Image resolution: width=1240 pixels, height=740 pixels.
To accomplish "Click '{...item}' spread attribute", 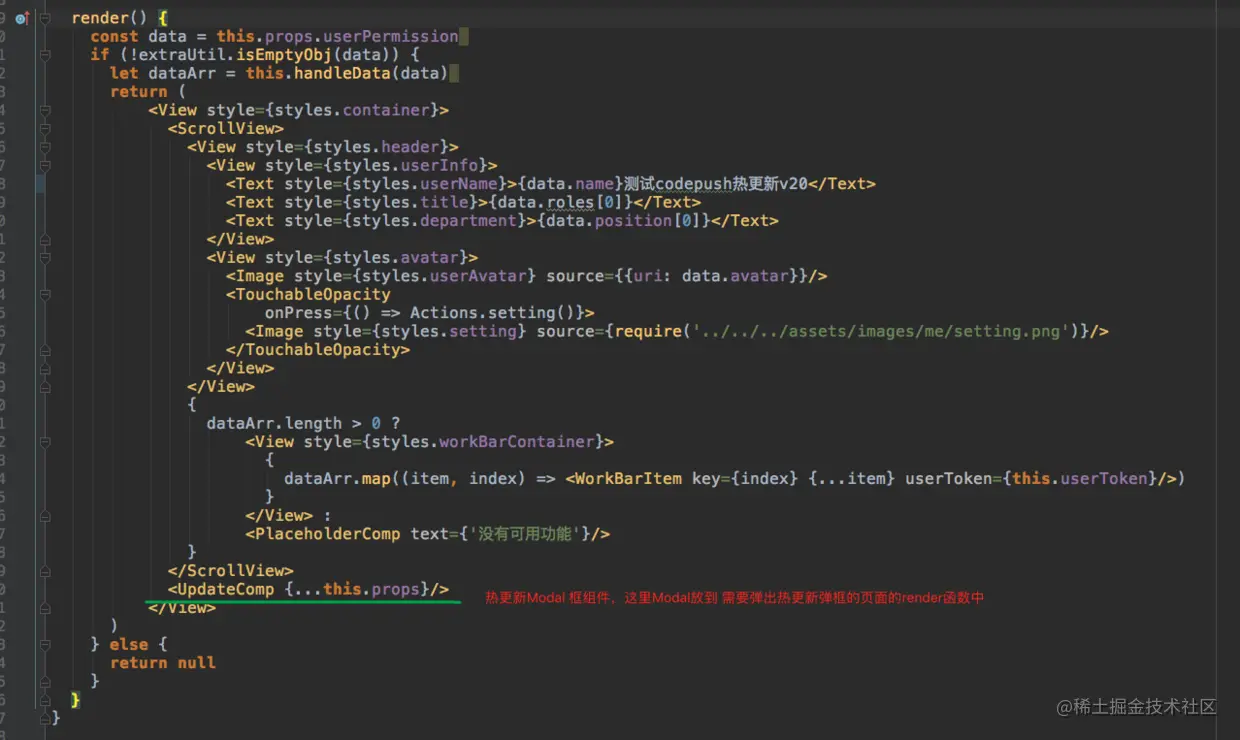I will coord(852,478).
